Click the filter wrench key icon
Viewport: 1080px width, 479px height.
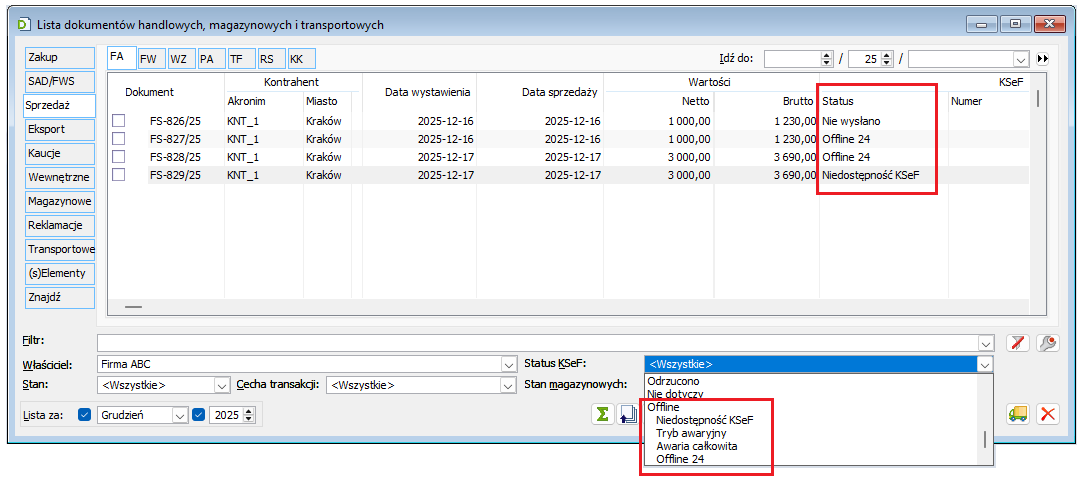tap(1047, 343)
